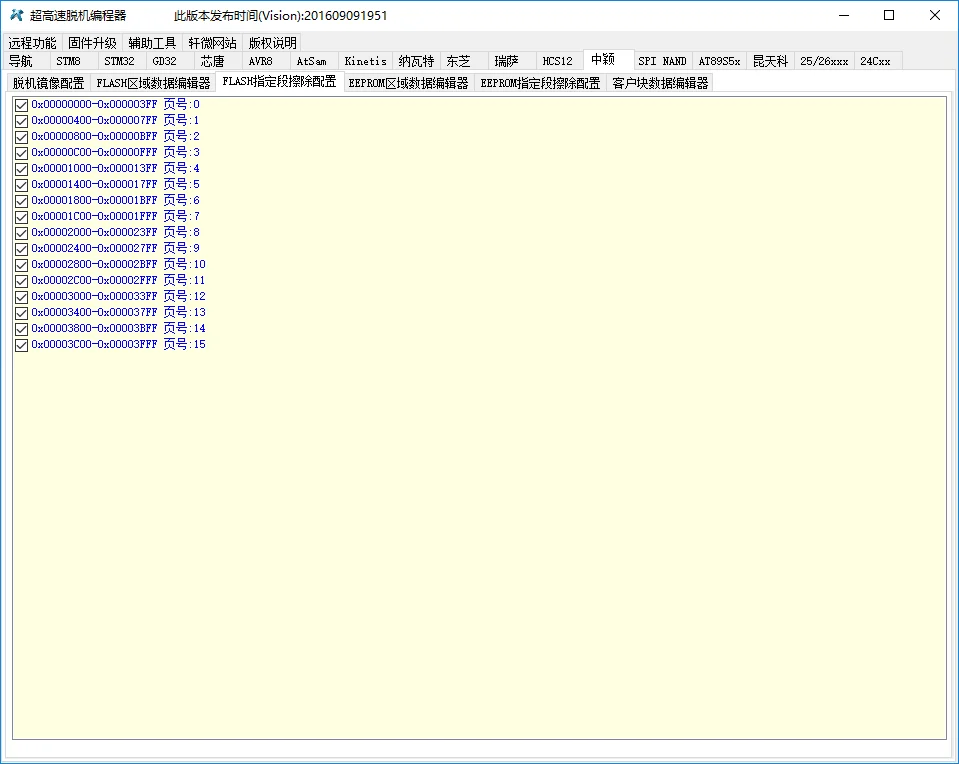This screenshot has height=764, width=959.
Task: Toggle the 页号:12 checkbox
Action: coord(21,297)
